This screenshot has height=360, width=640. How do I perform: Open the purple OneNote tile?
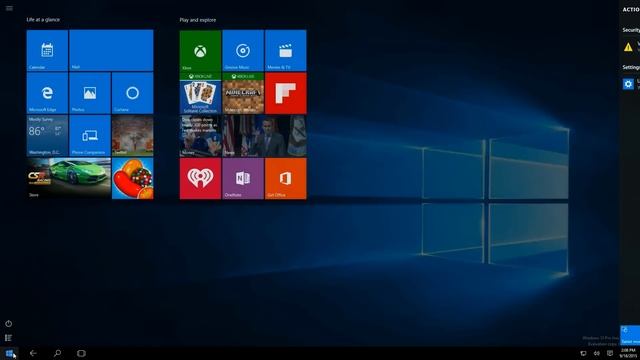tap(243, 179)
